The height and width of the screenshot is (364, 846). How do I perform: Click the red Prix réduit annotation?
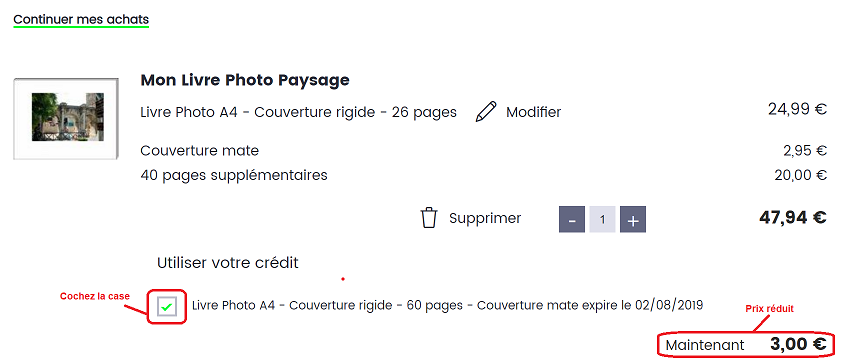(x=769, y=309)
